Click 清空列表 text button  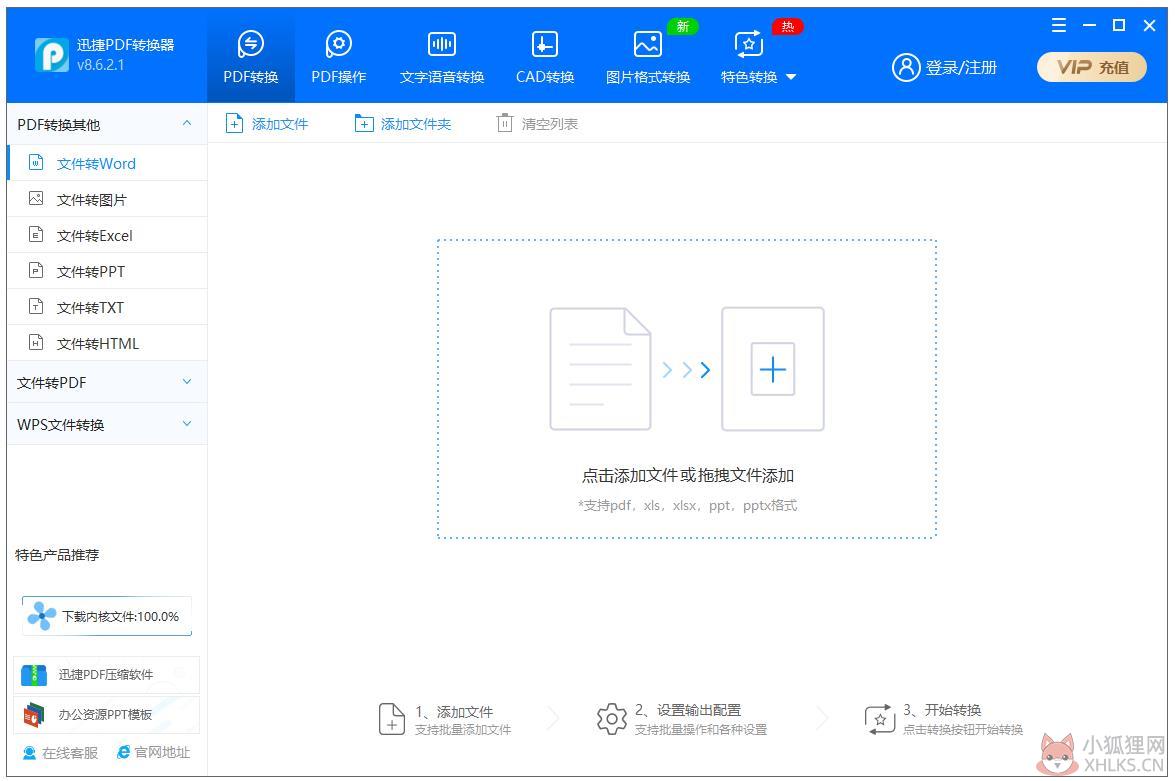pos(550,124)
